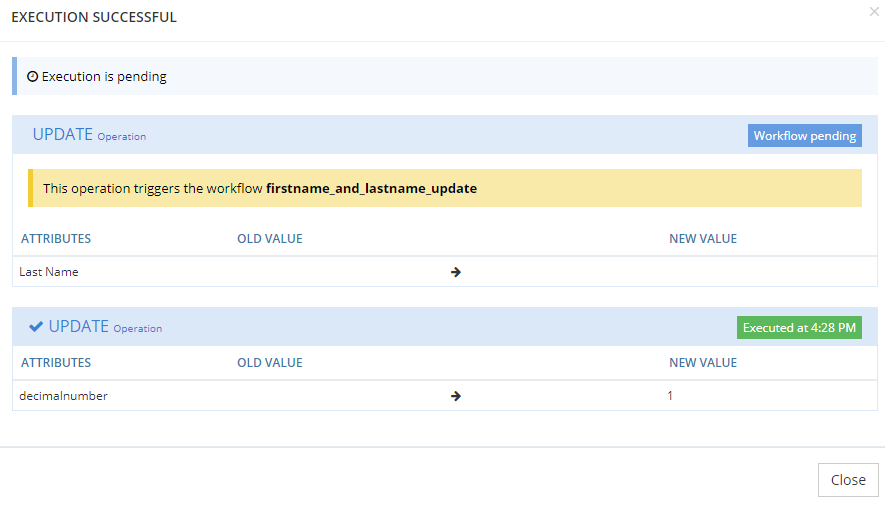Image resolution: width=885 pixels, height=508 pixels.
Task: Select the Last Name attribute cell
Action: [49, 272]
